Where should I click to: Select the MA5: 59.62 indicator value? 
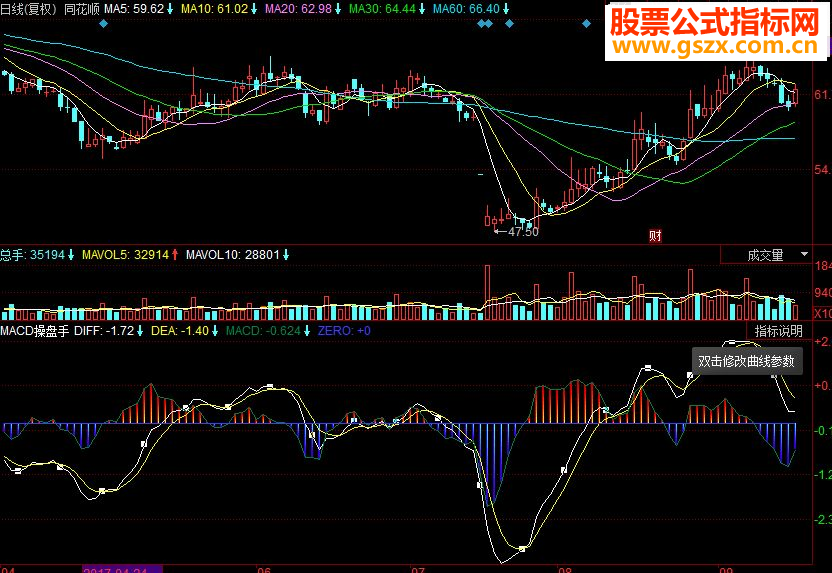[x=134, y=9]
